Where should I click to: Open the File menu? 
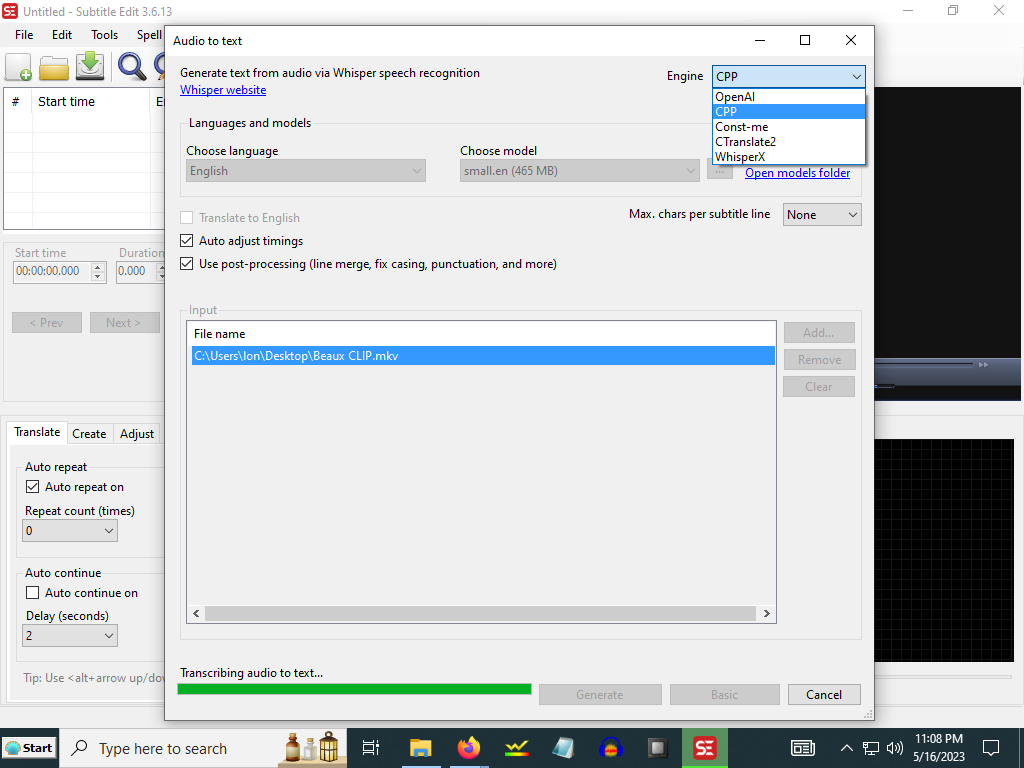[24, 35]
